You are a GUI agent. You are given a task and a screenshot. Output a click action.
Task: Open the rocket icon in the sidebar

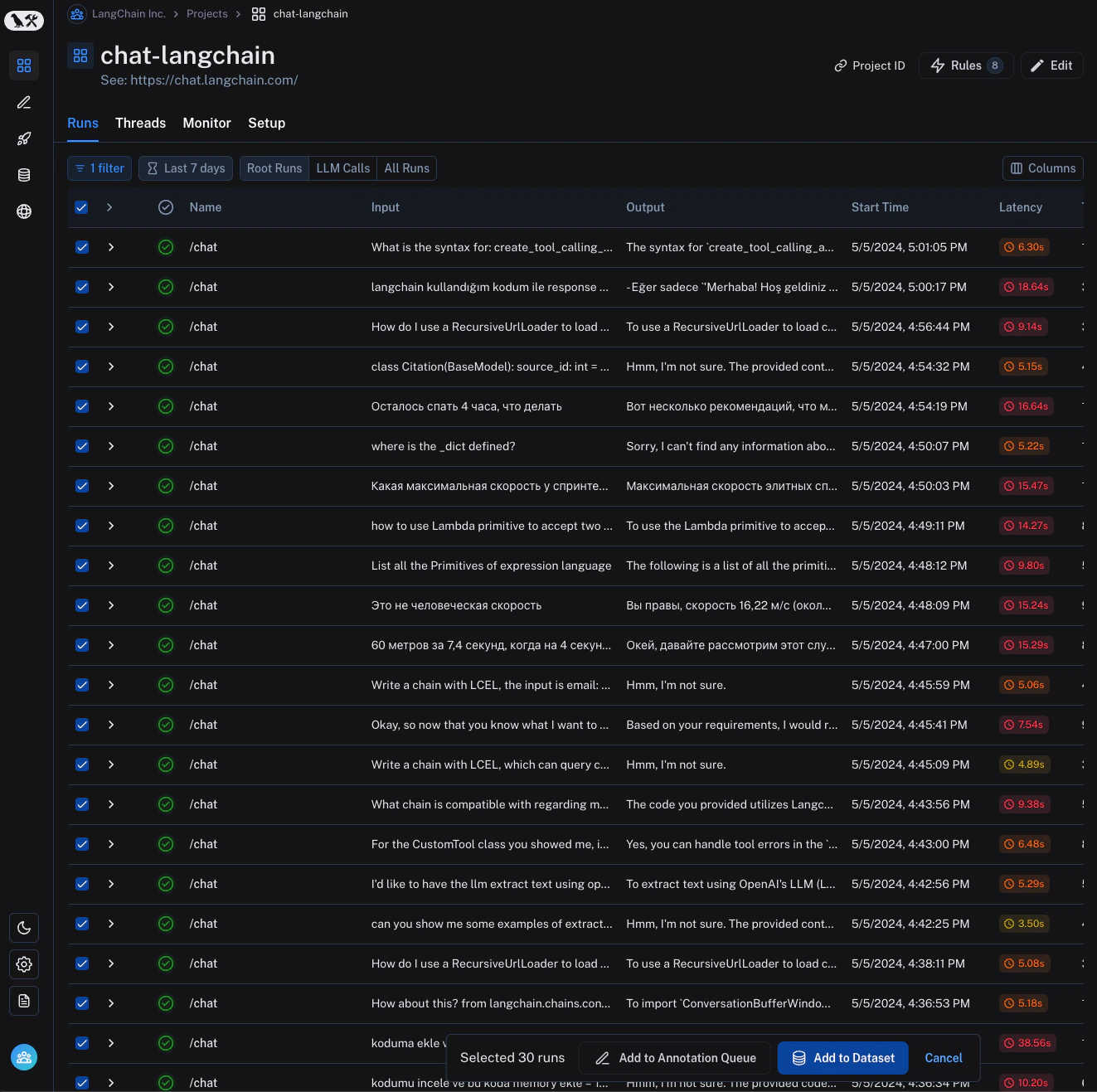(x=23, y=138)
